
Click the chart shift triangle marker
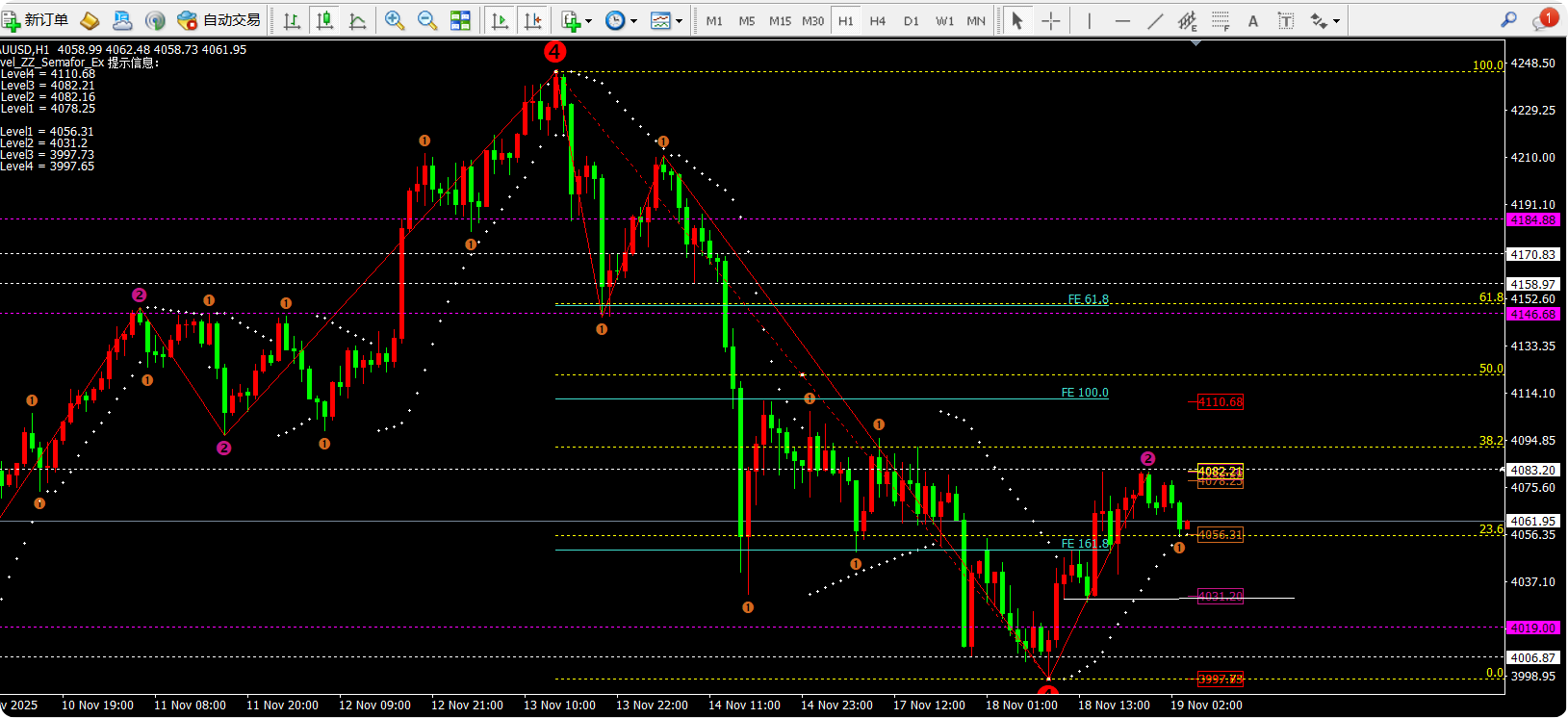tap(1195, 43)
